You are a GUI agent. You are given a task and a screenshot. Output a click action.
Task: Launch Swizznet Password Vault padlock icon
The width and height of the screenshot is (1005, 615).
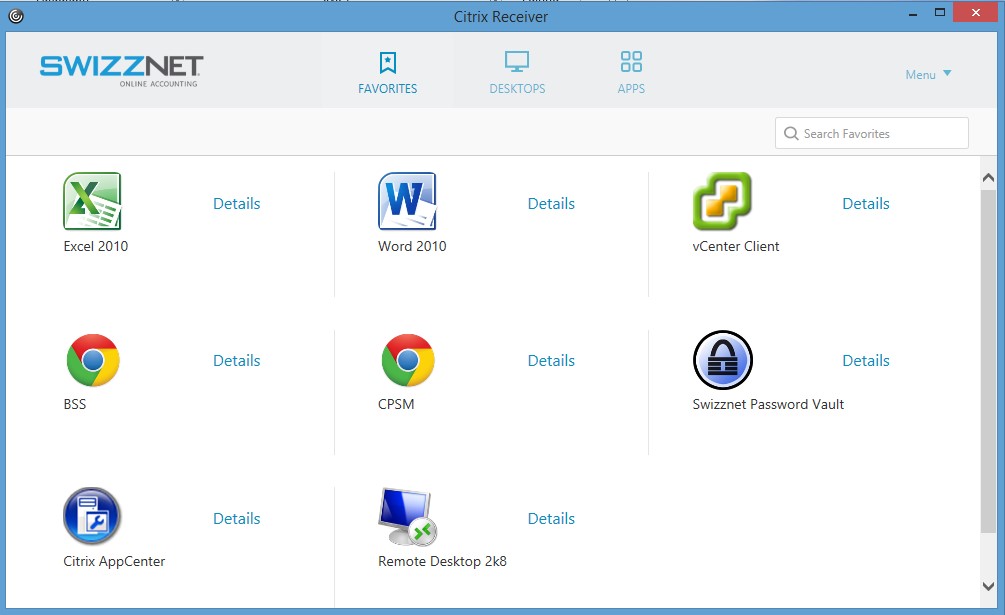tap(722, 360)
